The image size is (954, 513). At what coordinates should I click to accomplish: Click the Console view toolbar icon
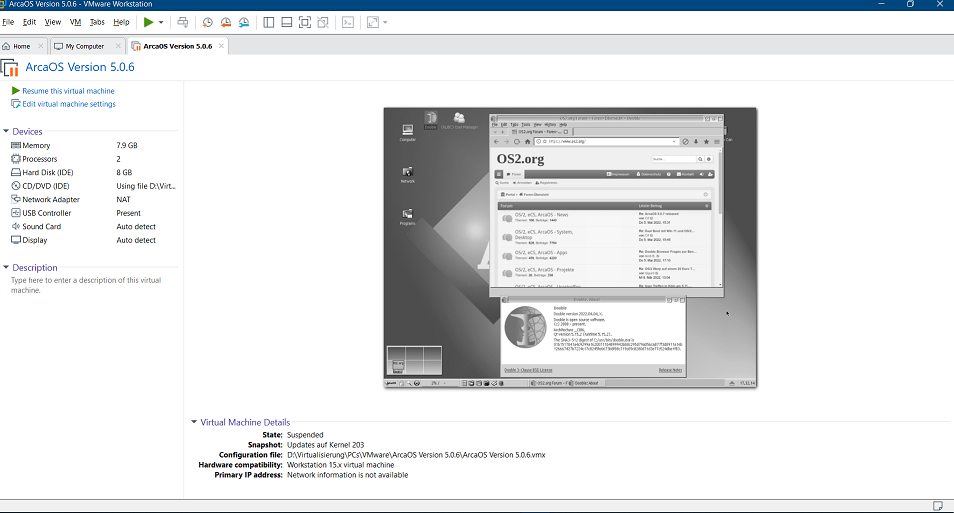[x=348, y=23]
